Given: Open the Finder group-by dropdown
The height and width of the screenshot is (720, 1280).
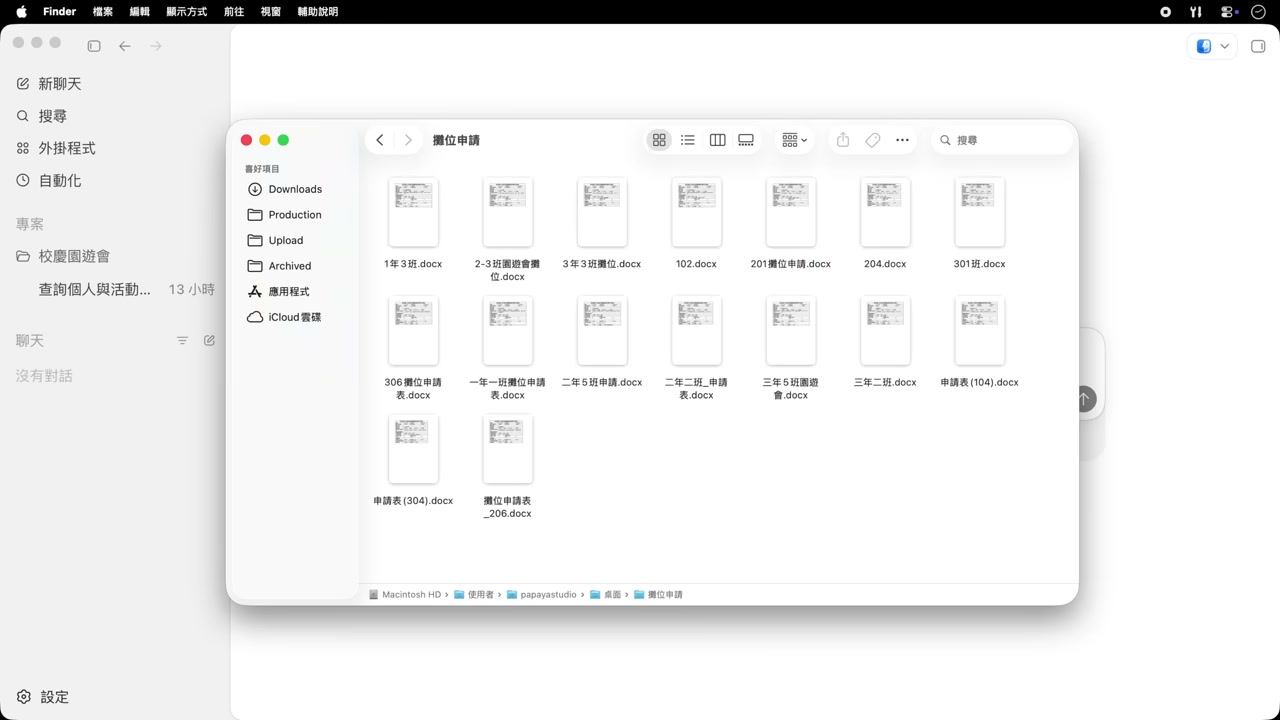Looking at the screenshot, I should click(795, 140).
